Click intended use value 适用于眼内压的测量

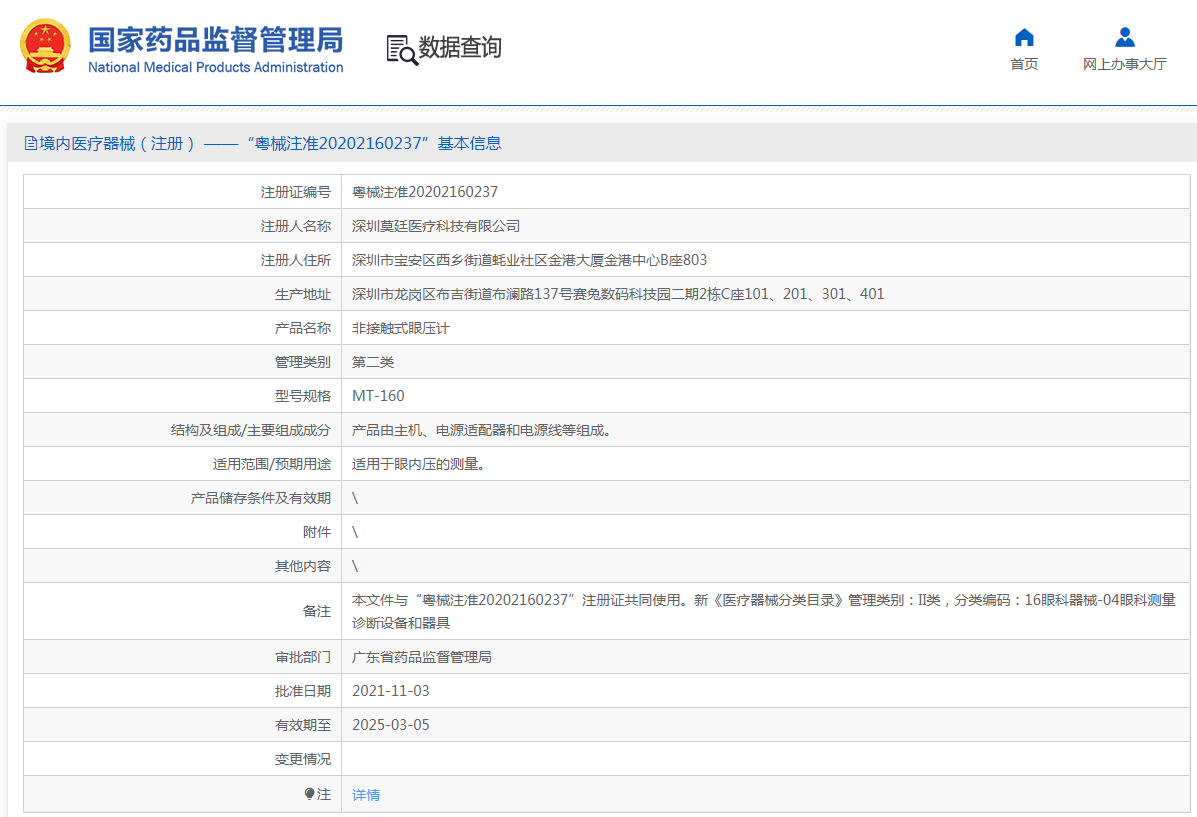pyautogui.click(x=419, y=463)
